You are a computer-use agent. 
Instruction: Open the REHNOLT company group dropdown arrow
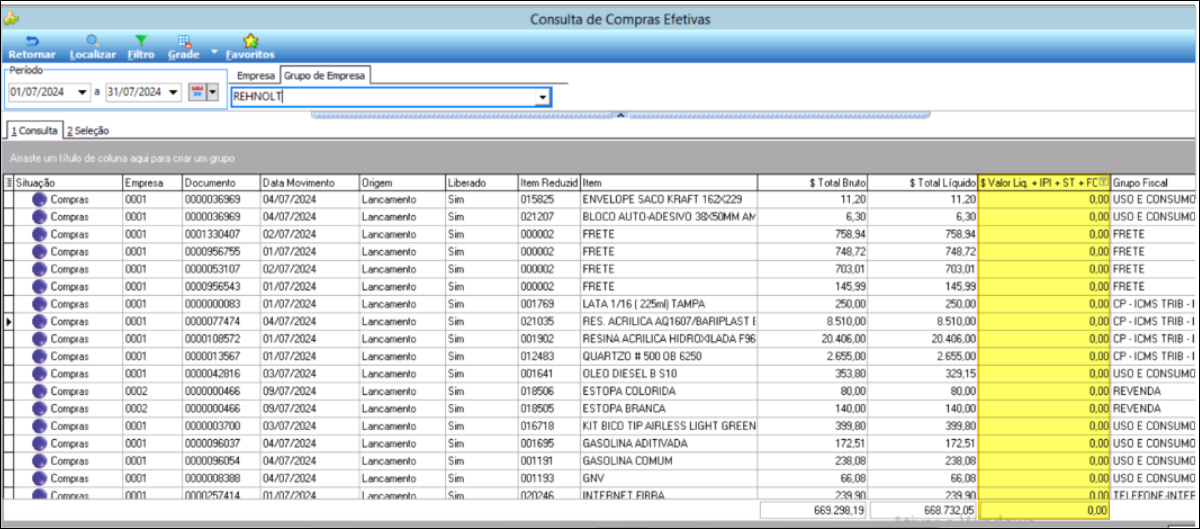542,97
